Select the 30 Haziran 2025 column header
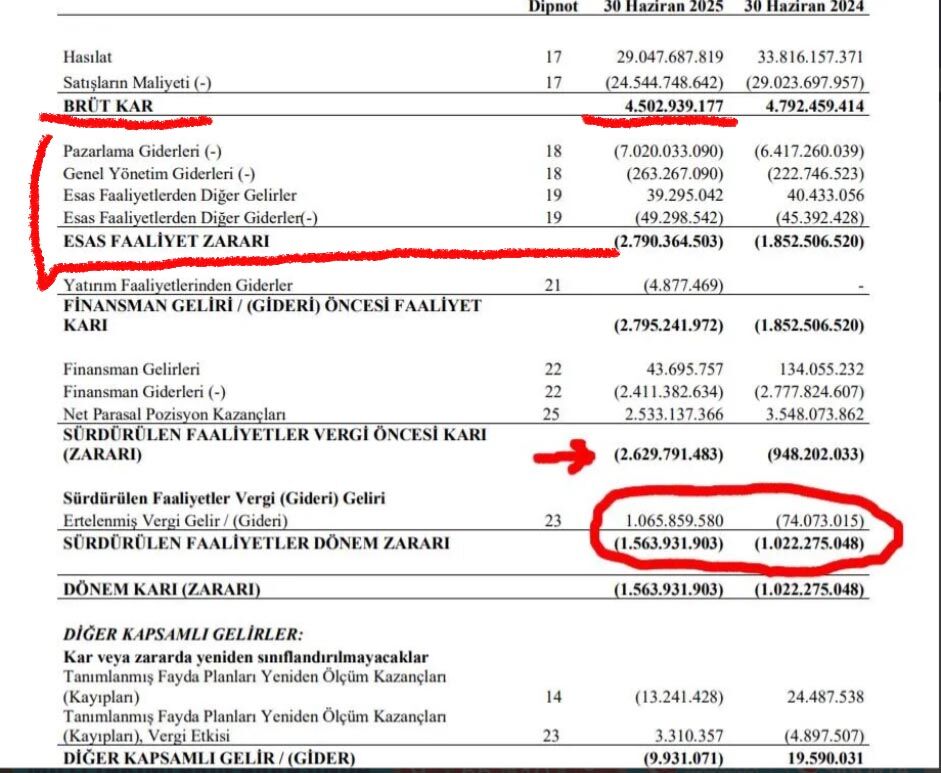The width and height of the screenshot is (941, 773). 663,8
